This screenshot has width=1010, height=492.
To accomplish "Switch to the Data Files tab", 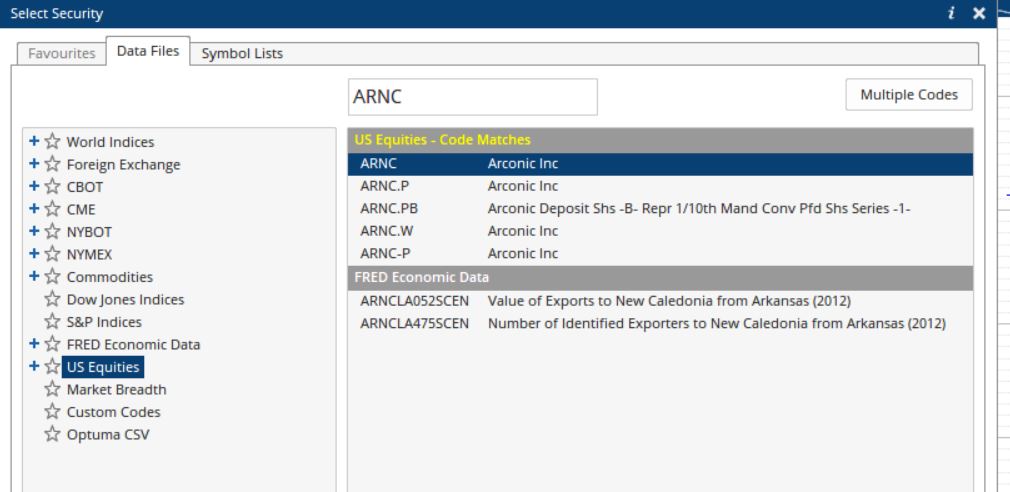I will (x=148, y=51).
